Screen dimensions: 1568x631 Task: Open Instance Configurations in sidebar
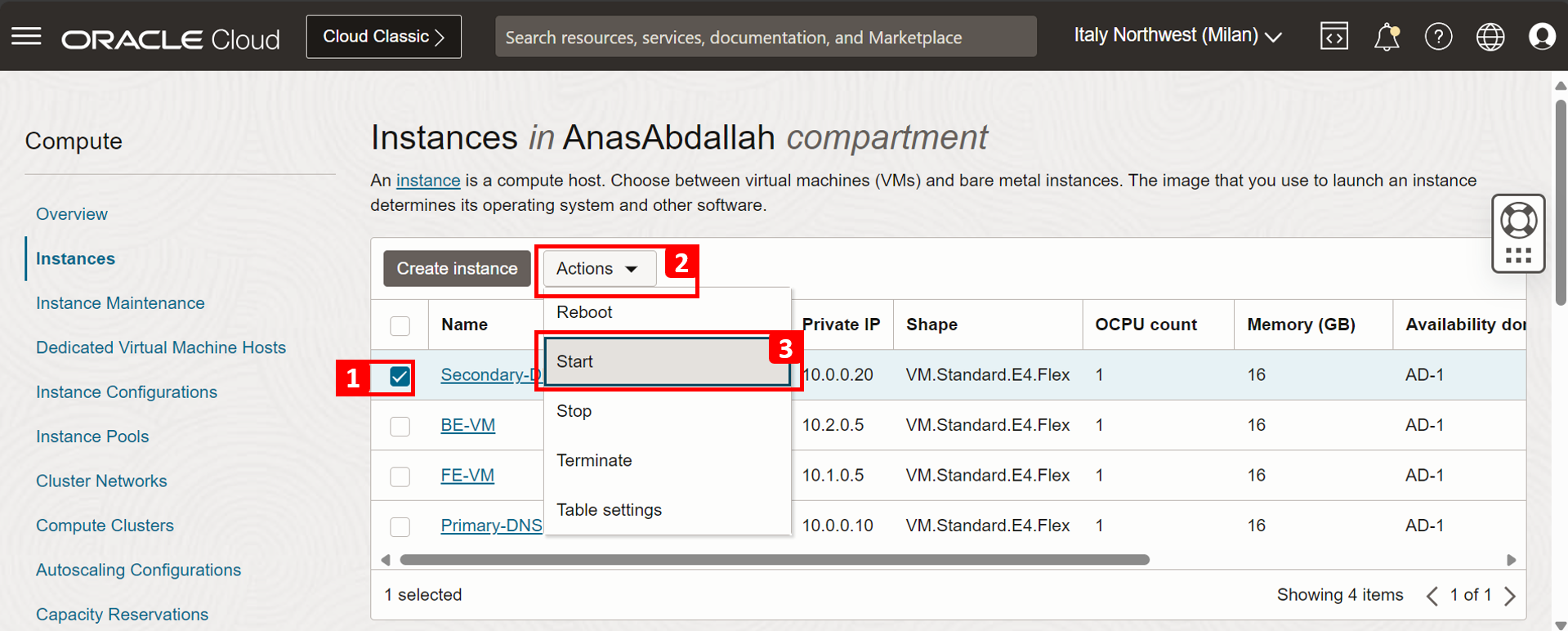[x=127, y=392]
